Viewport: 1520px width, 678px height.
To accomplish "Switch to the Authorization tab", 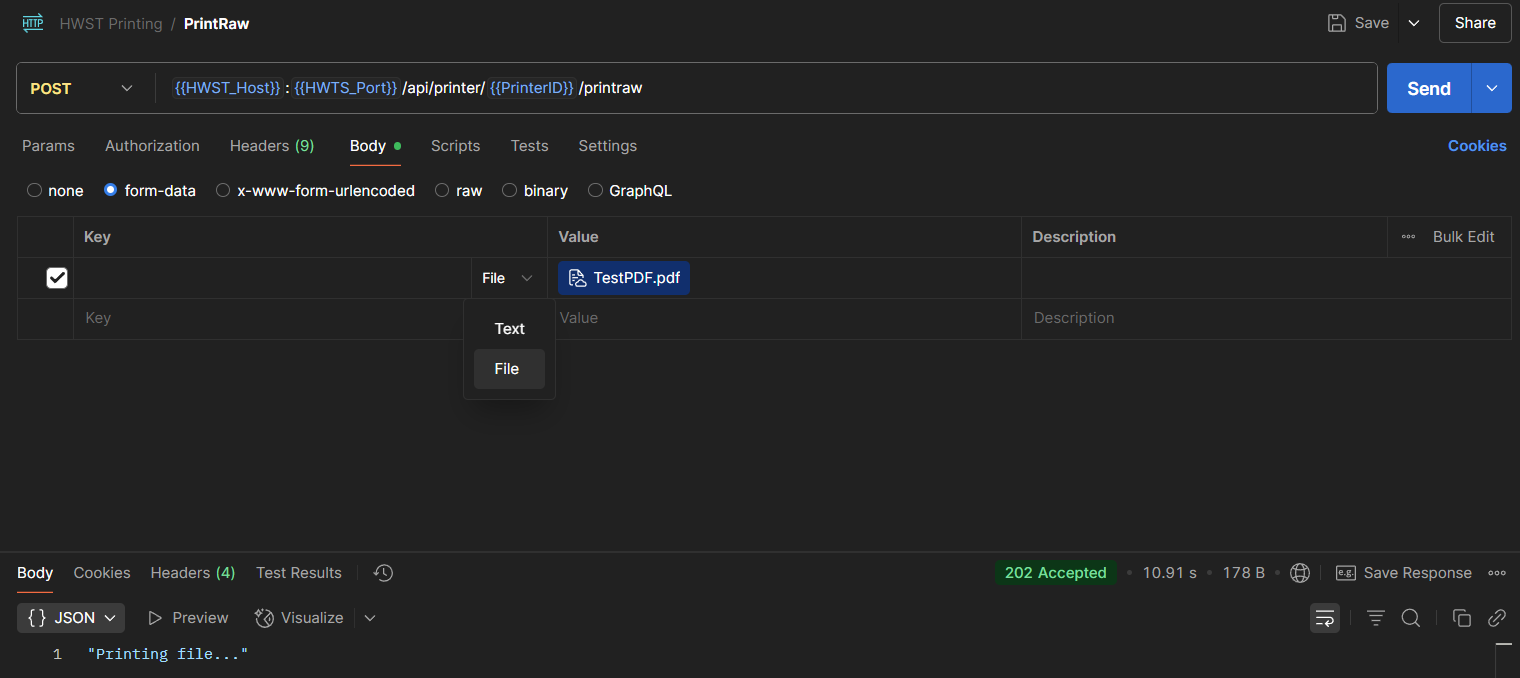I will [x=152, y=146].
